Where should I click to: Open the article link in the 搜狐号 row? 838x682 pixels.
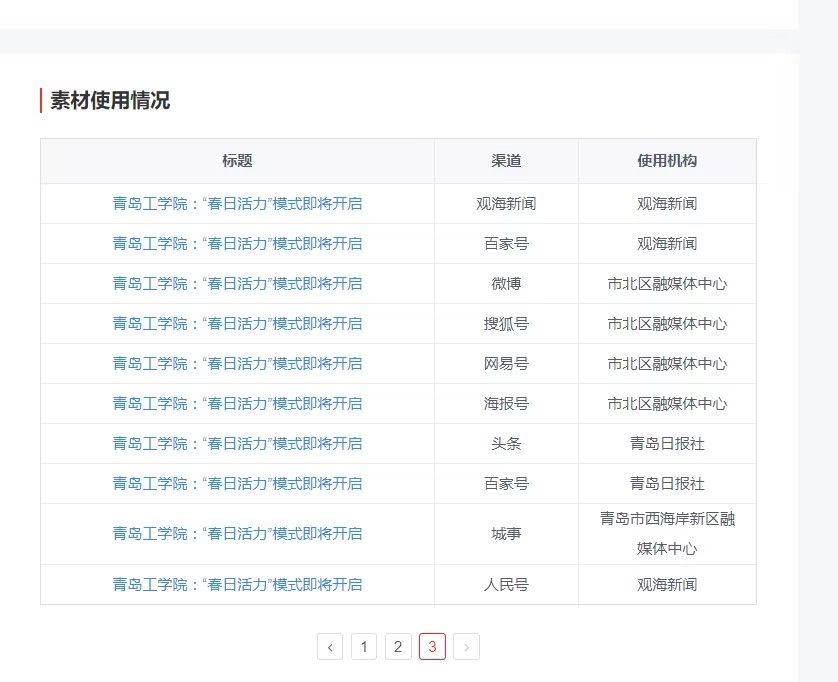coord(237,324)
